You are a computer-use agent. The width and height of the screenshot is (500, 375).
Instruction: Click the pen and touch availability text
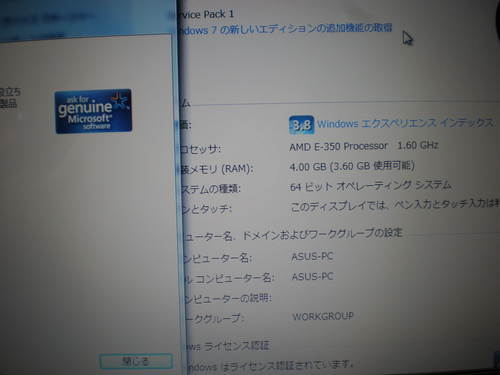(395, 206)
